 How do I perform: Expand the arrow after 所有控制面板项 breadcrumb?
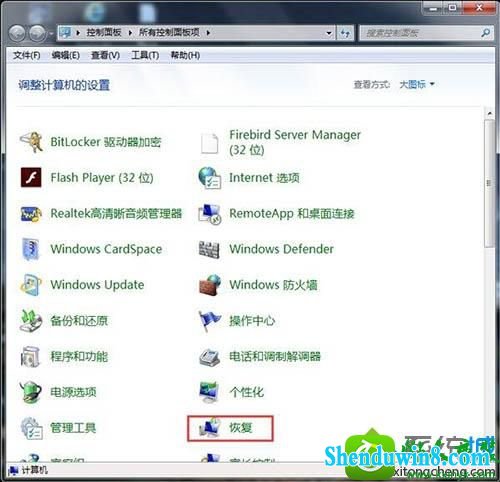click(x=208, y=33)
